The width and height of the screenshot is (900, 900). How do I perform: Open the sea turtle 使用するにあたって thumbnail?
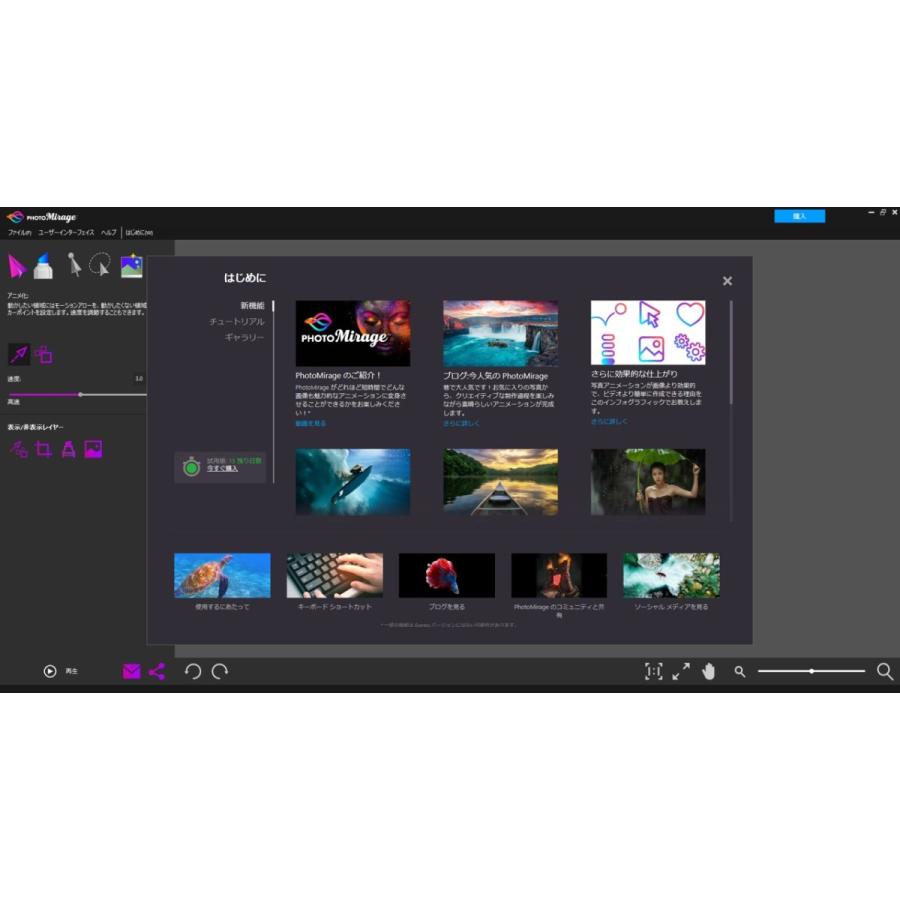click(x=222, y=576)
